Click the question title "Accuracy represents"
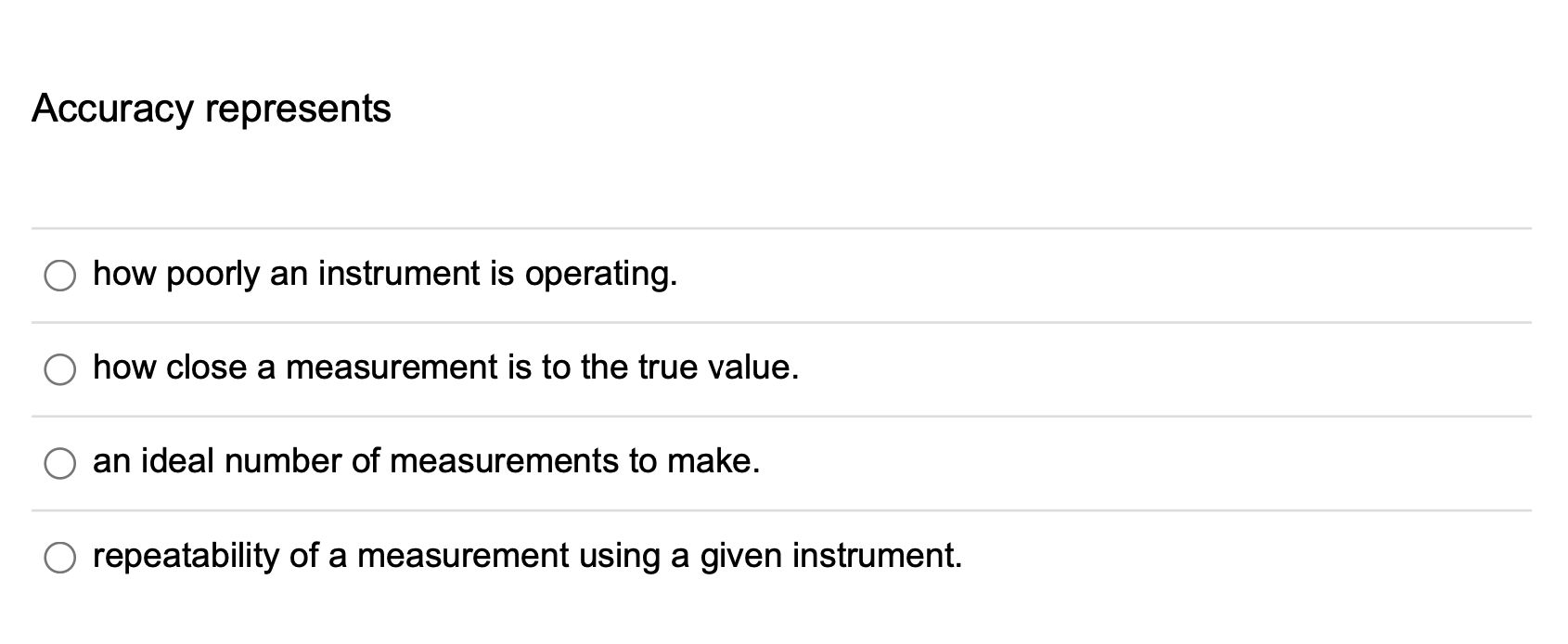 (x=212, y=107)
